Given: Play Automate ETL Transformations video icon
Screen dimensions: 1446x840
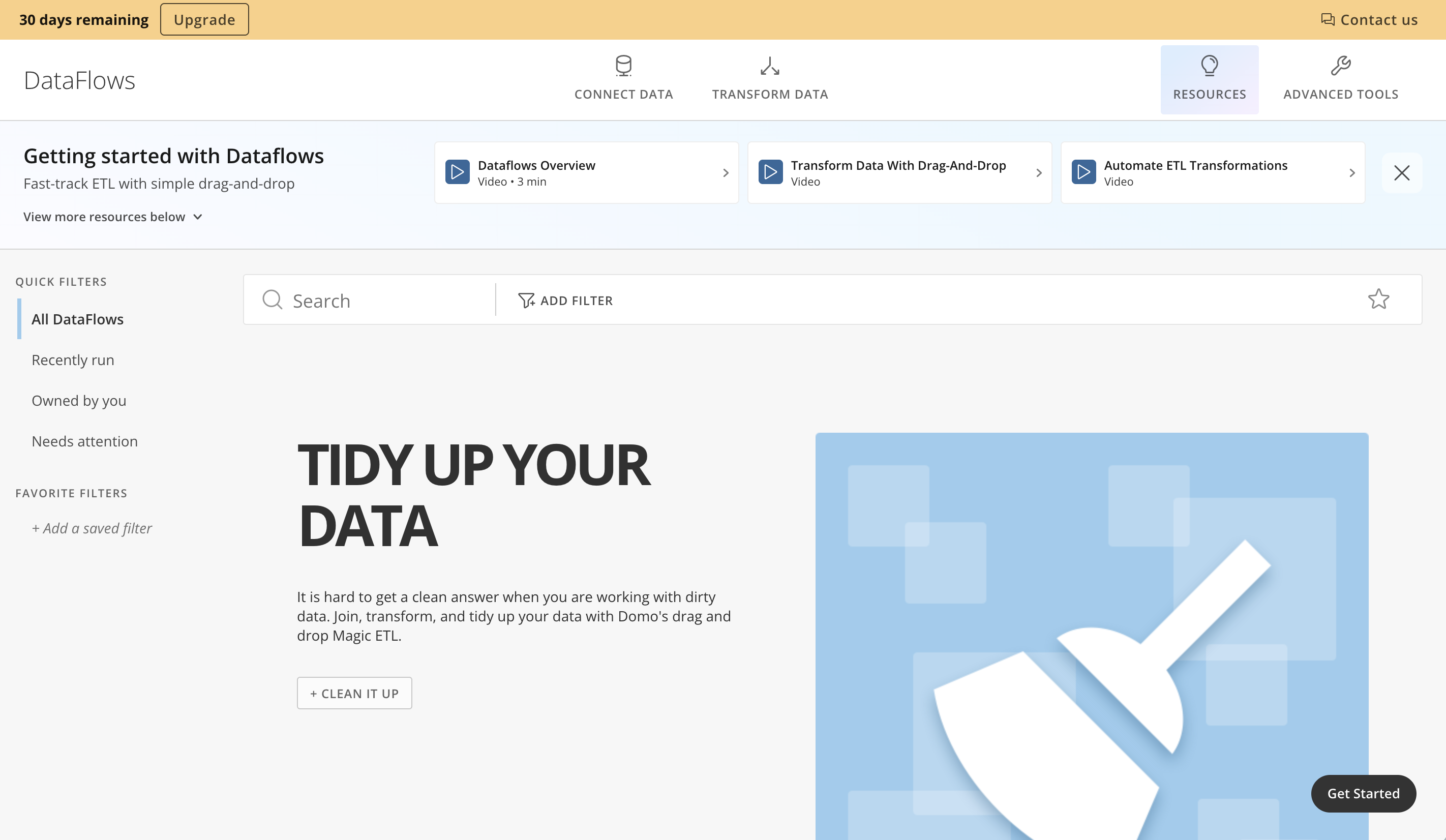Looking at the screenshot, I should [x=1083, y=172].
